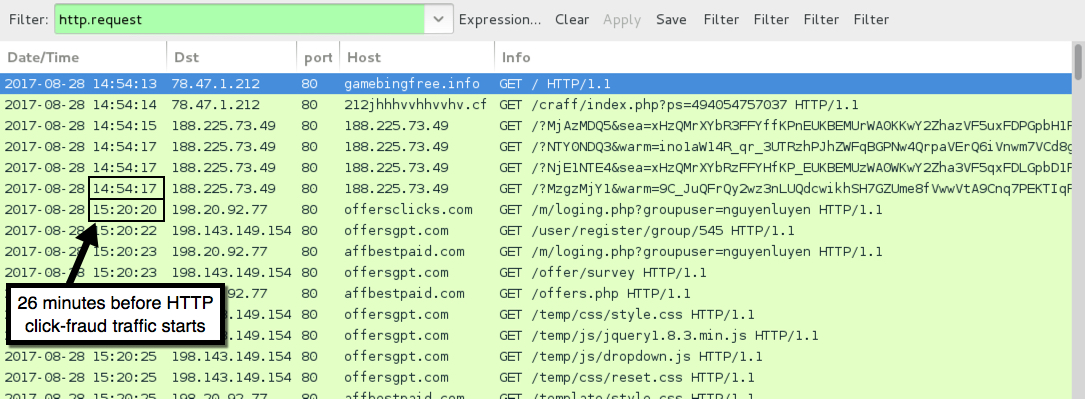Select port 80 in the offersclicks.com row
Viewport: 1085px width, 399px height.
point(309,210)
